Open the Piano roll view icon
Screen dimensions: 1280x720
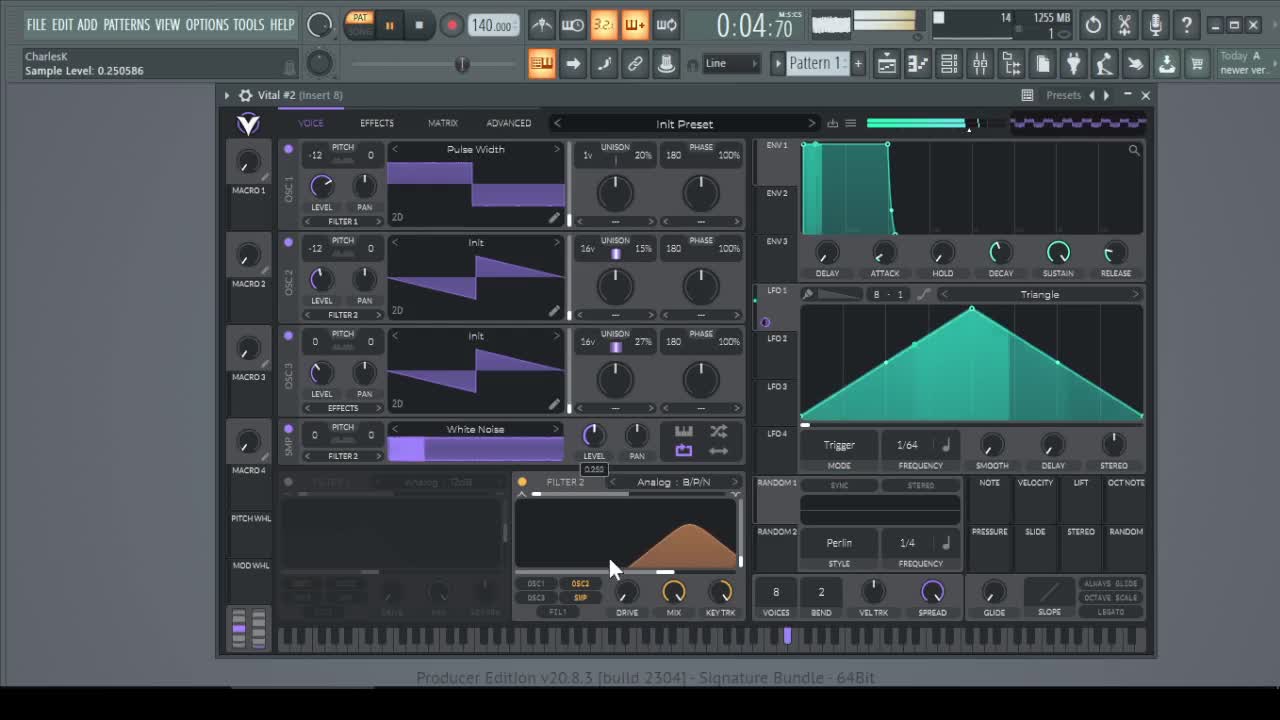click(x=917, y=64)
